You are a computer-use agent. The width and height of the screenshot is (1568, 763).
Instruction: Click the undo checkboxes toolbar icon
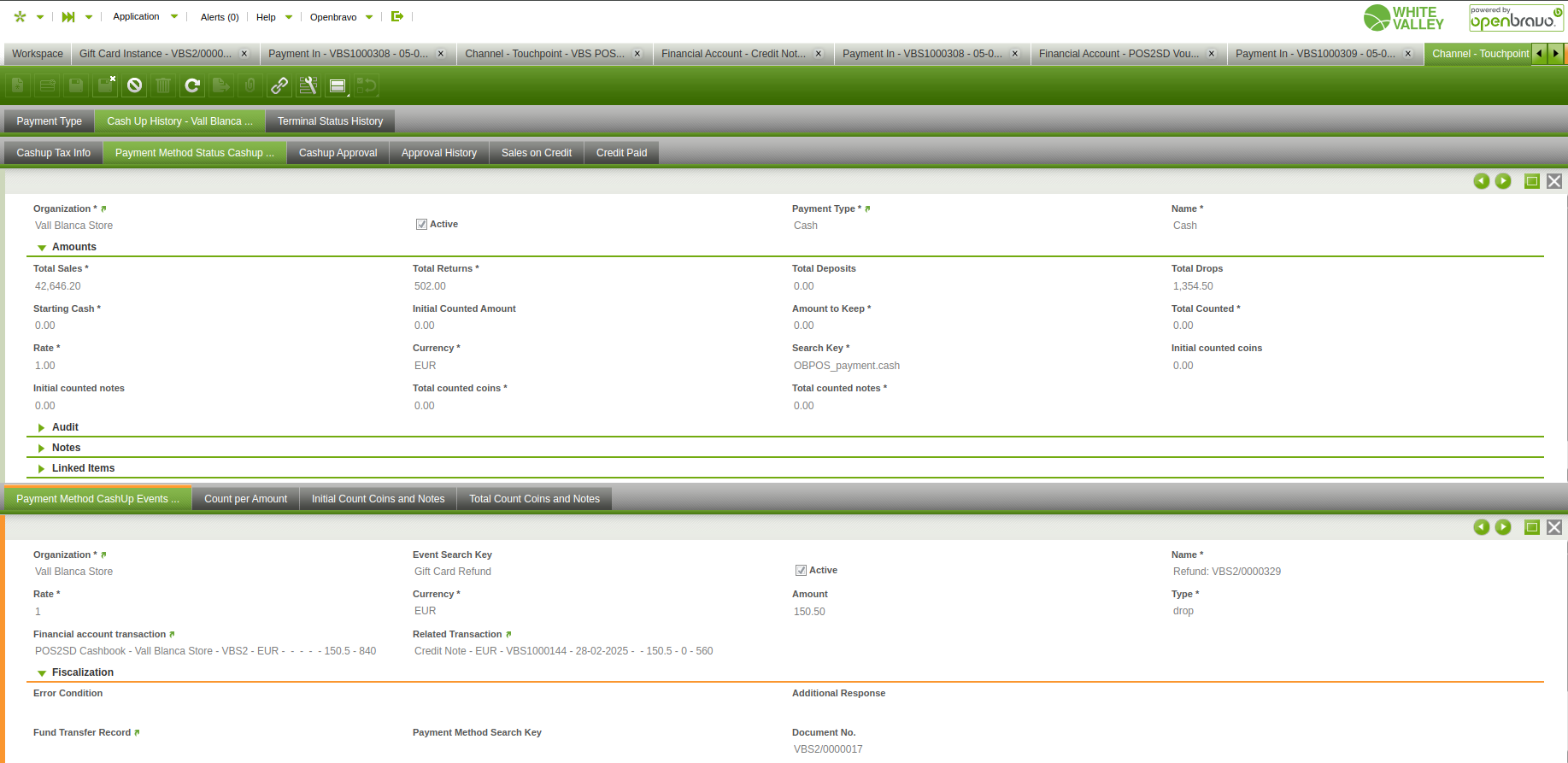pos(367,85)
